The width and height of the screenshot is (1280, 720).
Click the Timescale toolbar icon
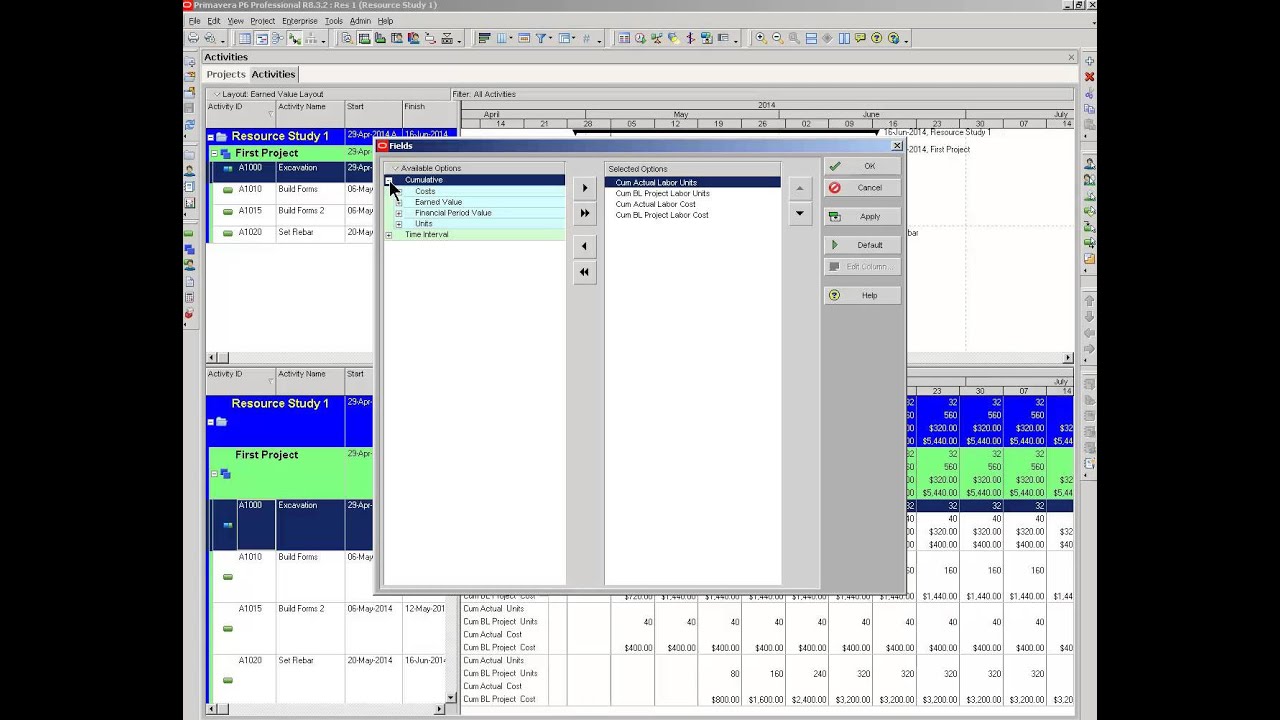pyautogui.click(x=524, y=38)
